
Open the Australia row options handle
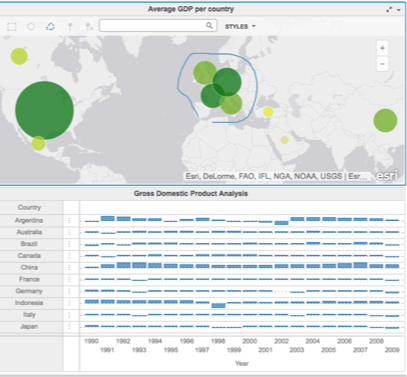click(69, 232)
